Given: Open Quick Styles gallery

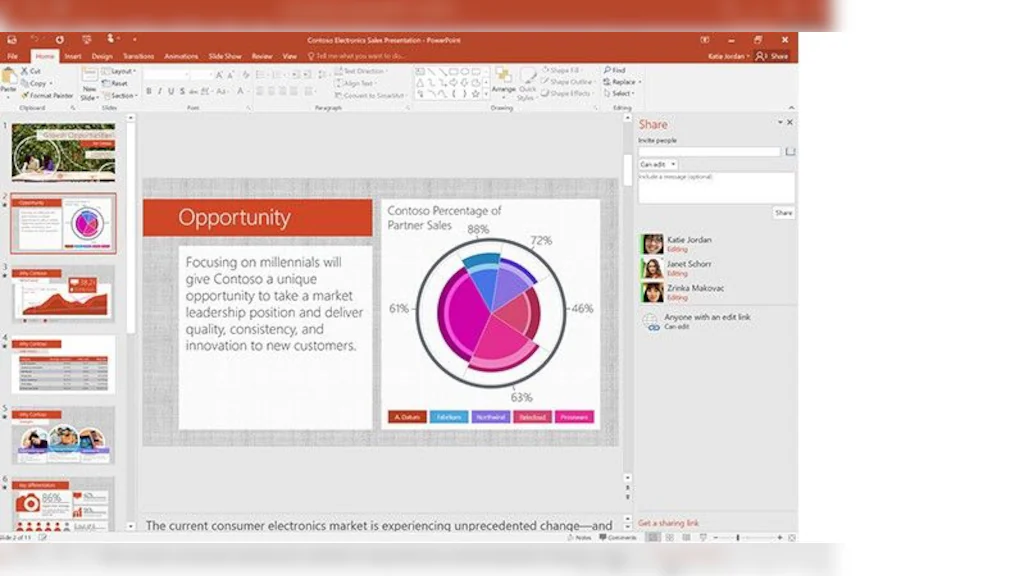Looking at the screenshot, I should tap(527, 84).
